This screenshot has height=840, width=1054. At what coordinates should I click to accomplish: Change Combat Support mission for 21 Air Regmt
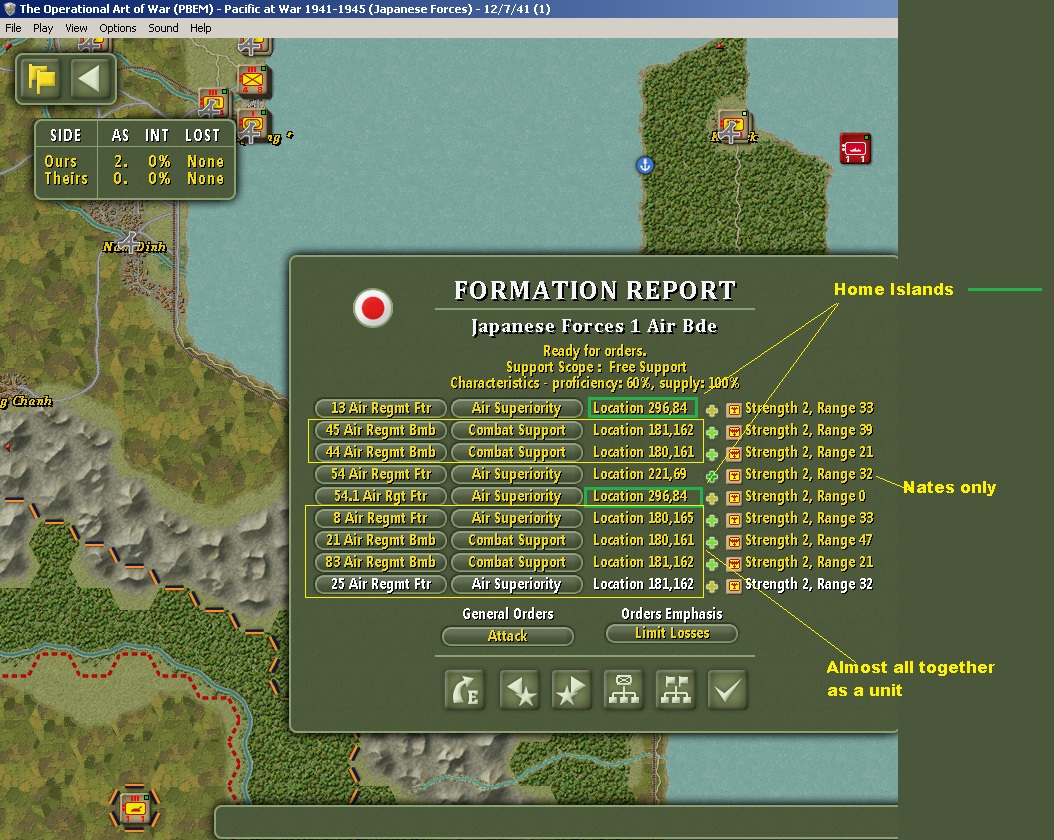(516, 540)
